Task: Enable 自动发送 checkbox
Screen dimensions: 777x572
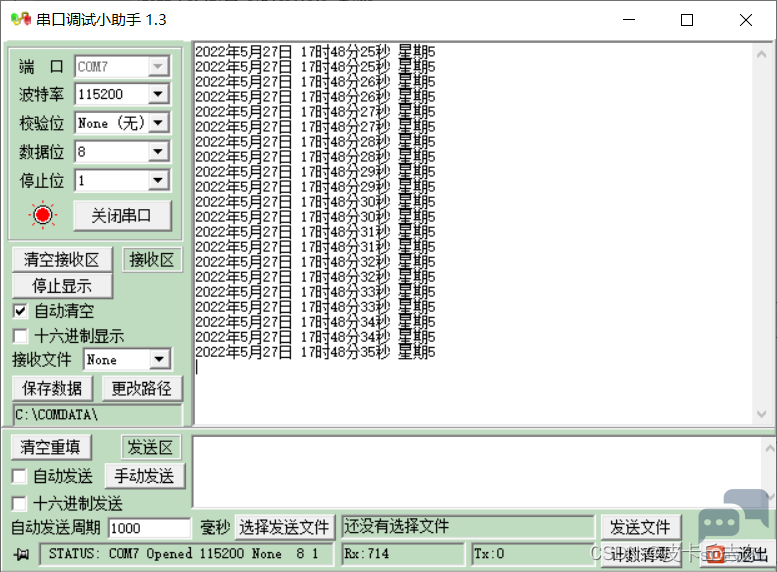Action: point(19,476)
